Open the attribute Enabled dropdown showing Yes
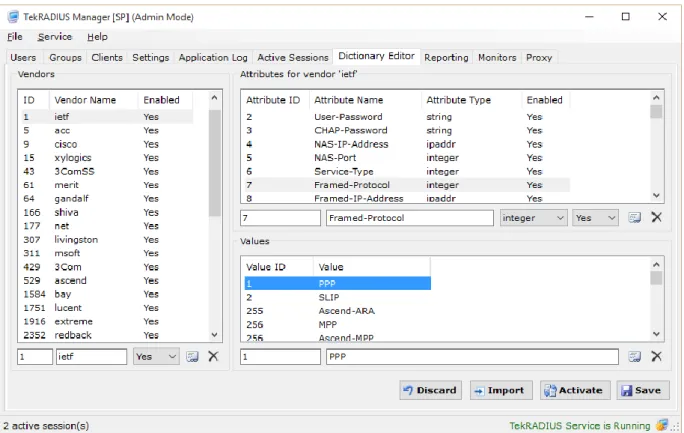The image size is (684, 433). tap(595, 218)
